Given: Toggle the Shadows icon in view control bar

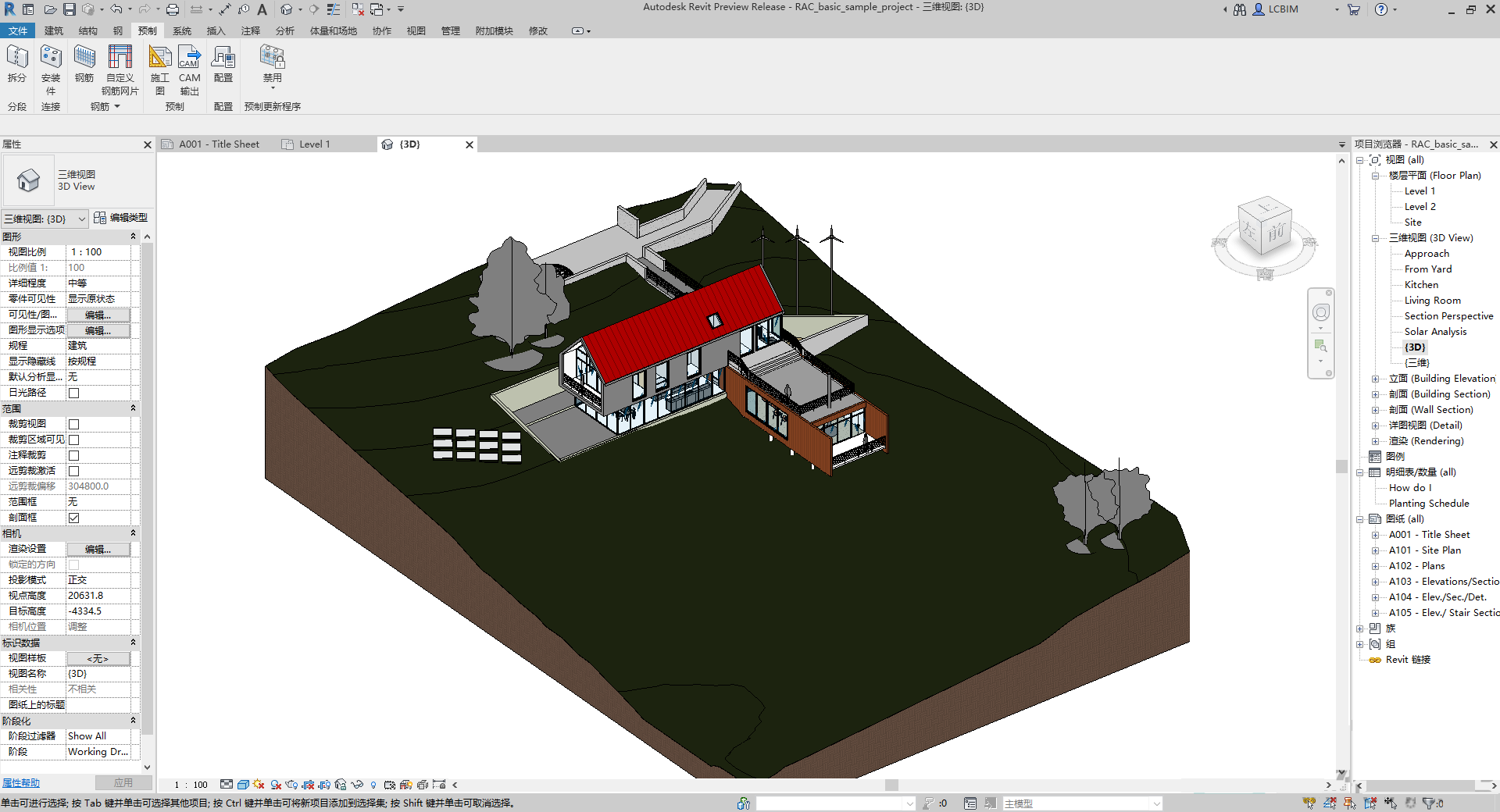Looking at the screenshot, I should point(275,785).
